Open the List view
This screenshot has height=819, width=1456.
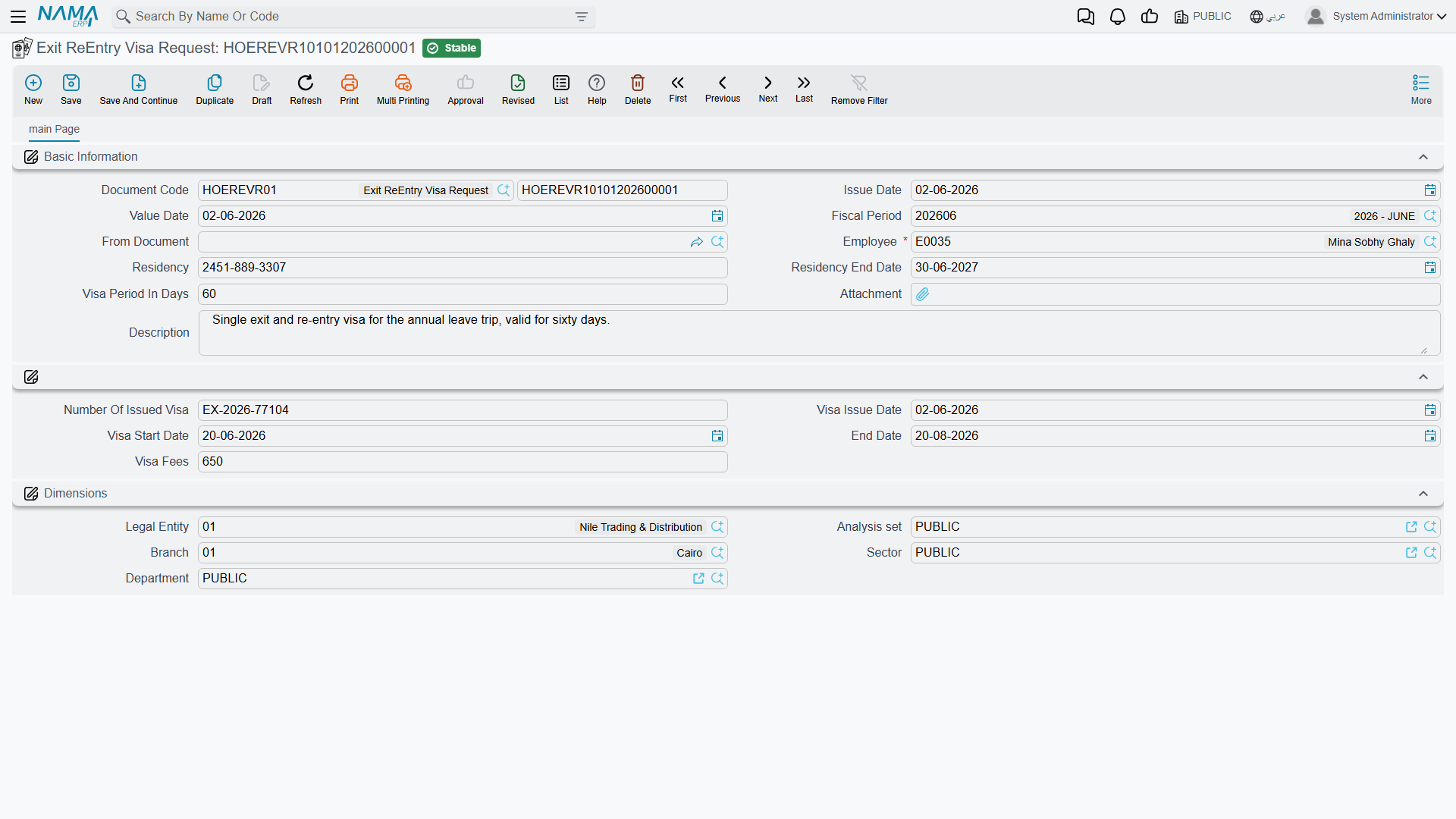[x=561, y=89]
